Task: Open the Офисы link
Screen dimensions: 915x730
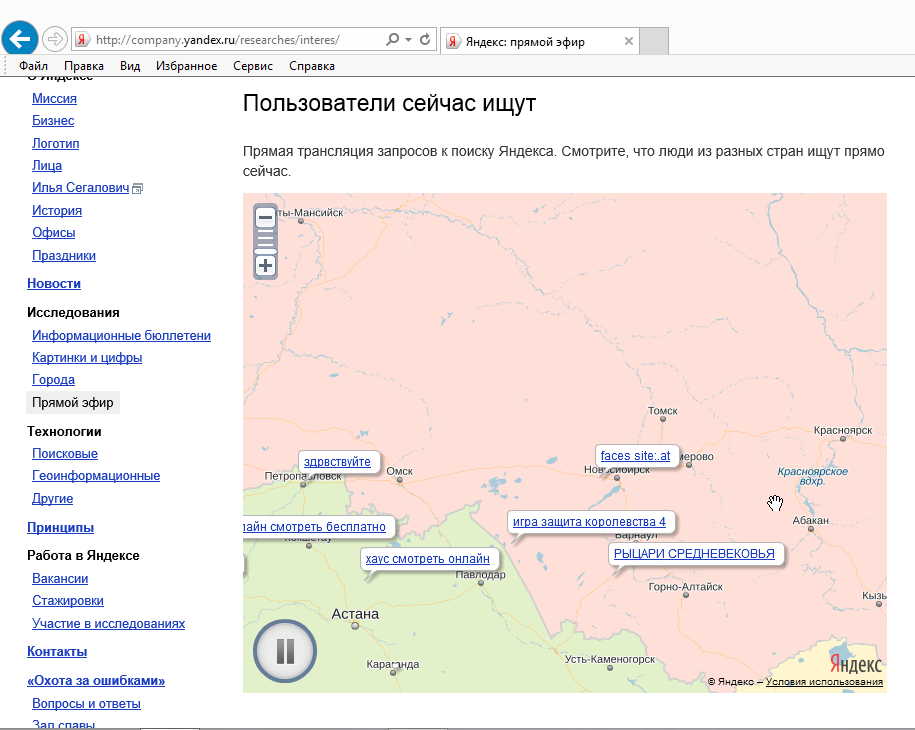Action: [54, 233]
